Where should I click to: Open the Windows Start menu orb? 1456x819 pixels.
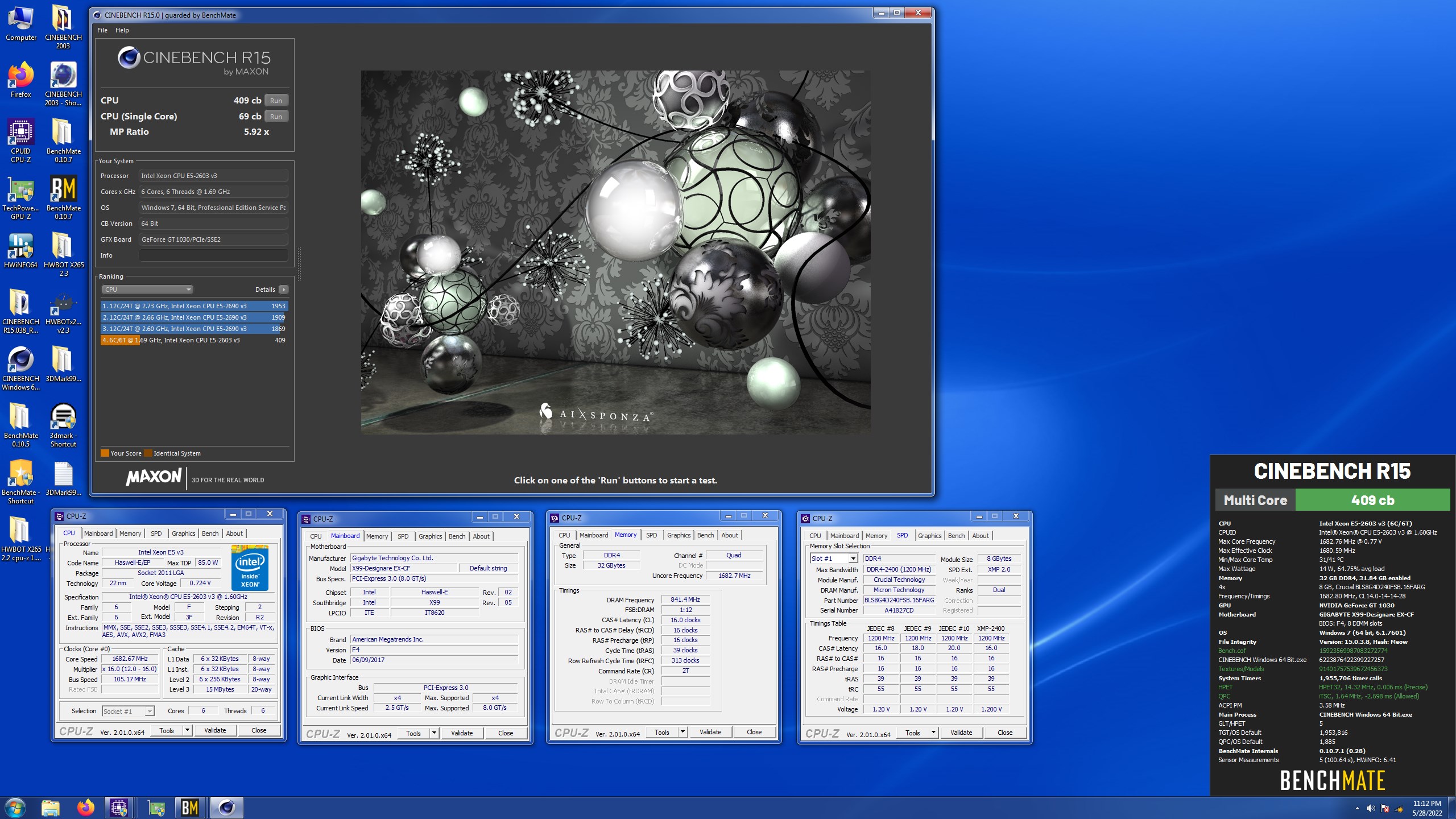click(15, 808)
